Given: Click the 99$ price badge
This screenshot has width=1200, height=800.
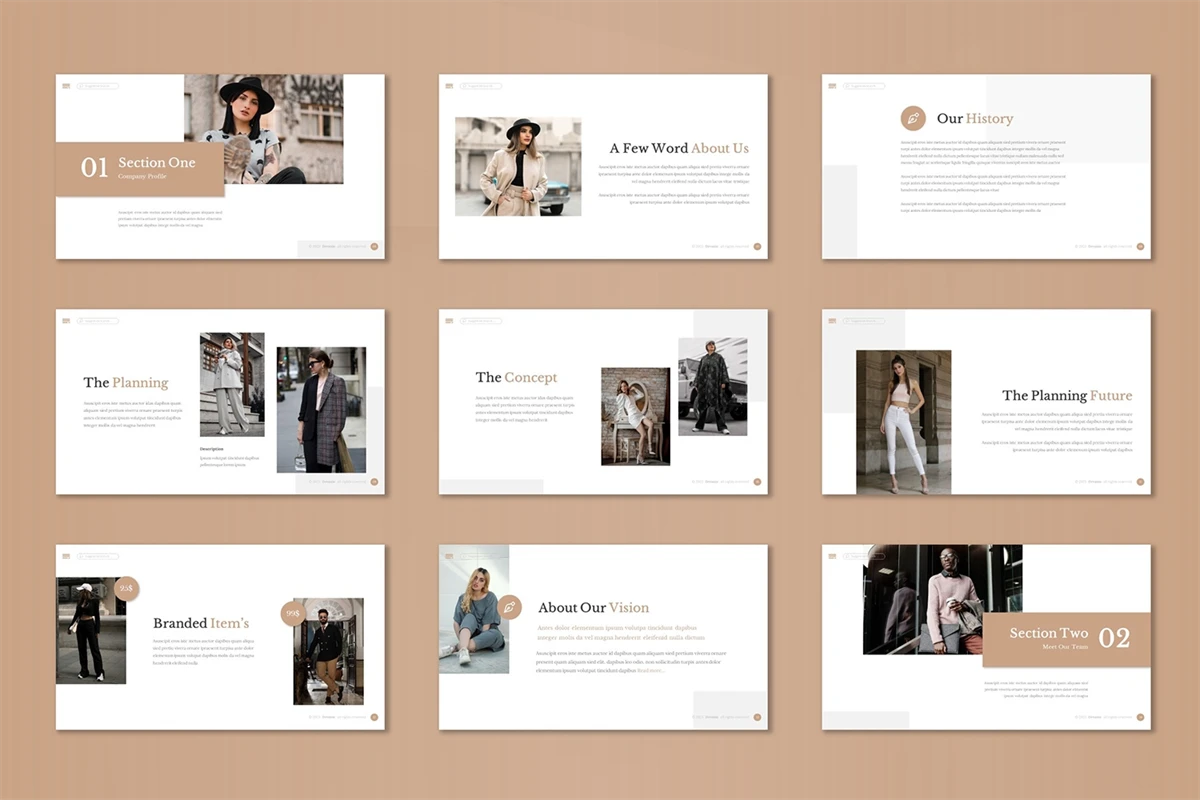Looking at the screenshot, I should (x=293, y=613).
